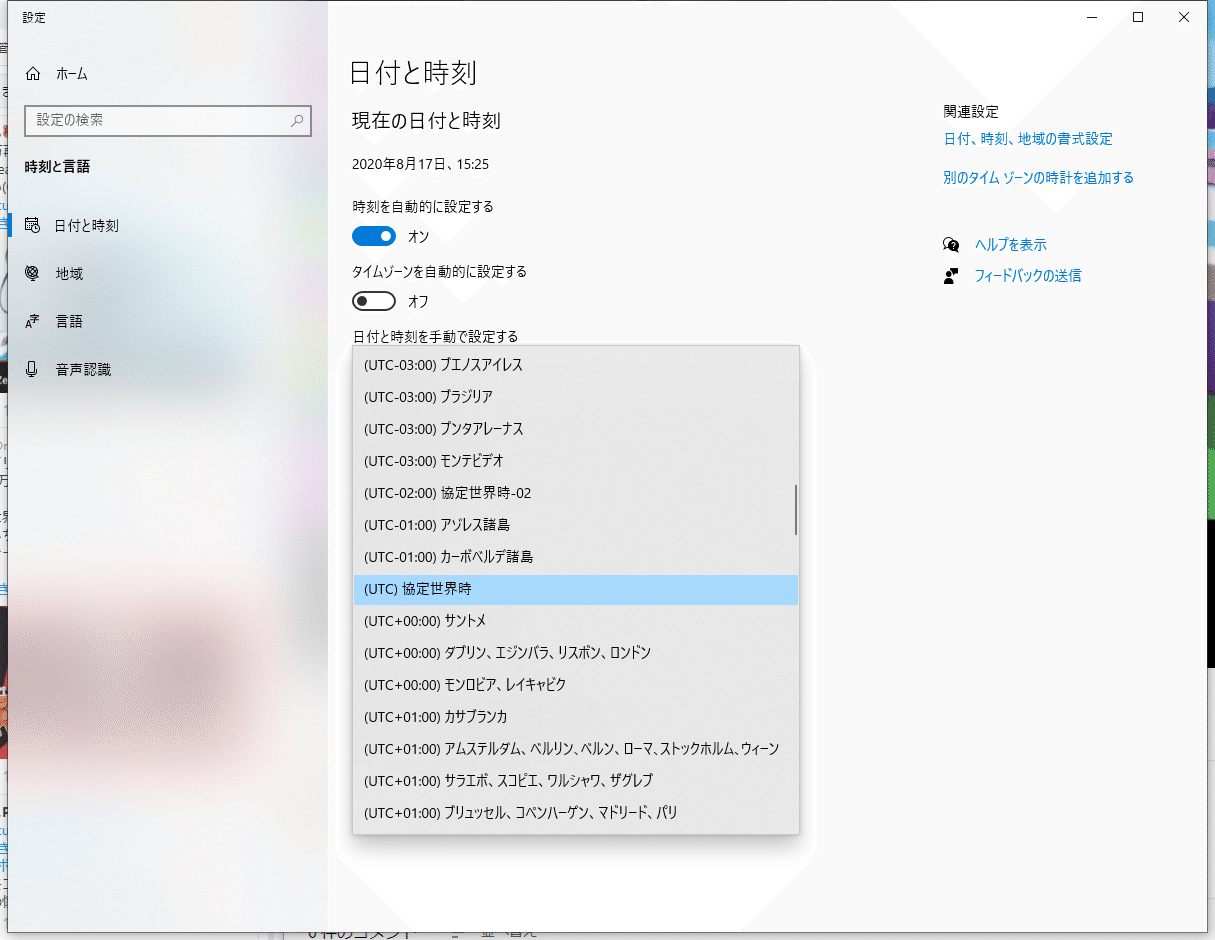Click the 音声認識 microphone icon in the sidebar
The height and width of the screenshot is (940, 1215).
(x=33, y=369)
